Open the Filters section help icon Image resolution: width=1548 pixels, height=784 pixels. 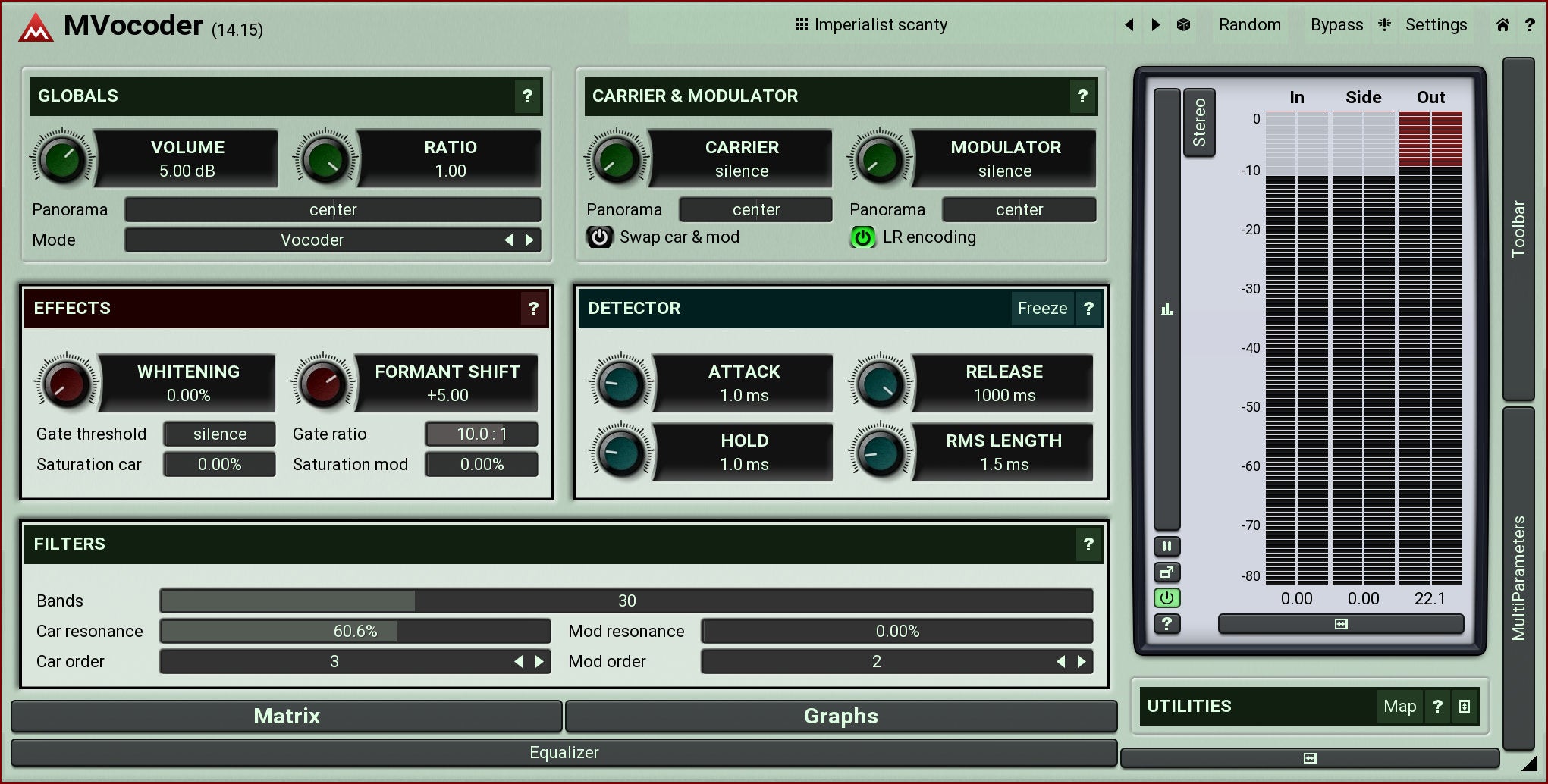1088,544
